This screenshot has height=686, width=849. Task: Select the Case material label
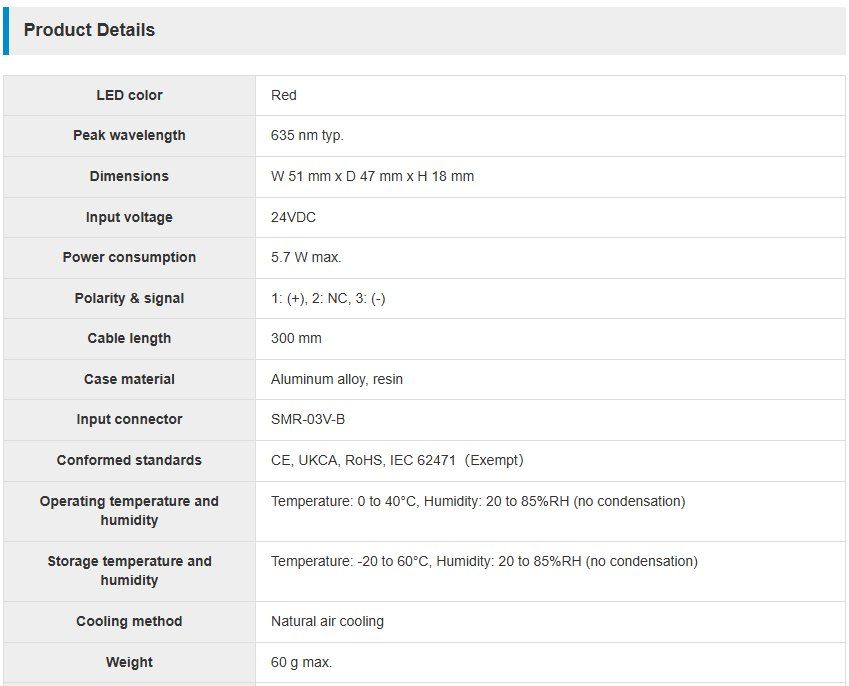pyautogui.click(x=129, y=379)
